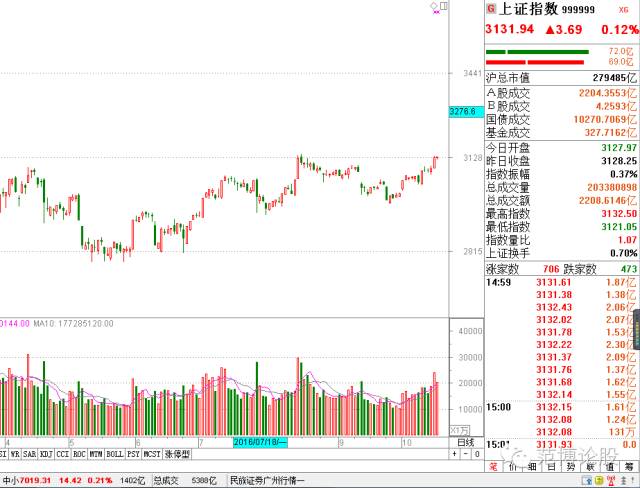Screen dimensions: 640x488
Task: Click the stacked arrows status icon
Action: click(x=624, y=480)
